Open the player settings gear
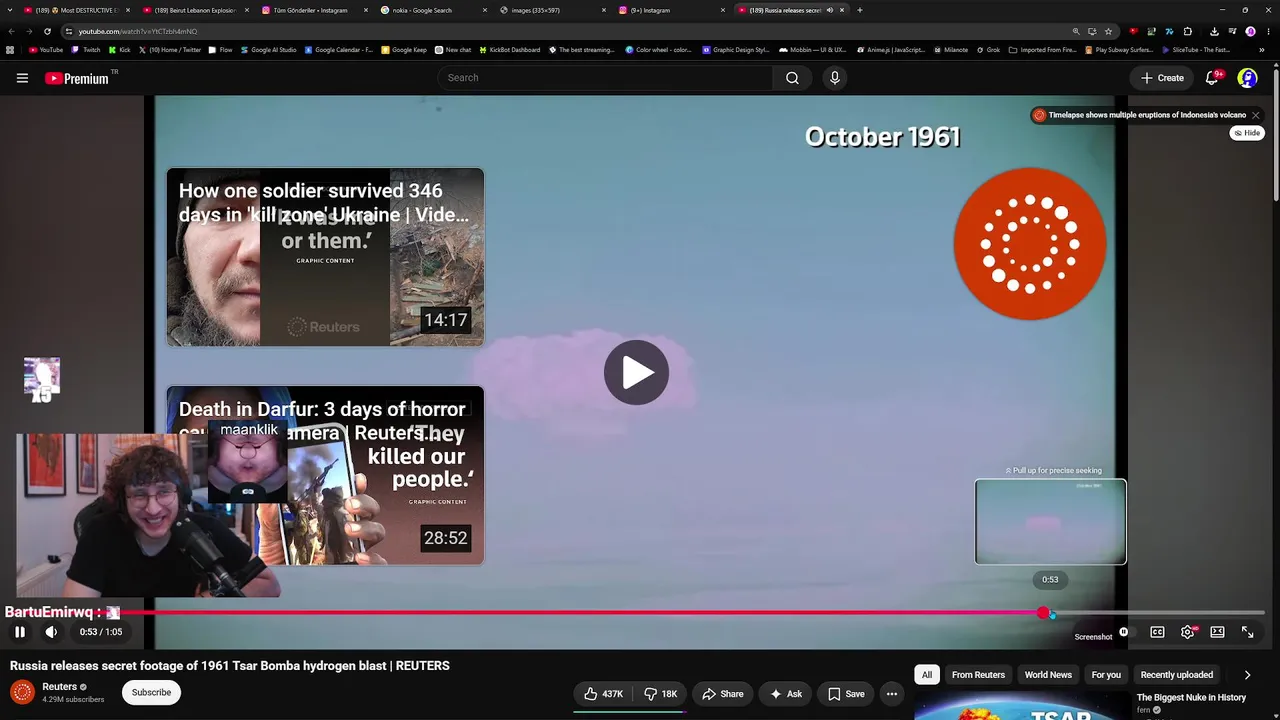 point(1187,632)
